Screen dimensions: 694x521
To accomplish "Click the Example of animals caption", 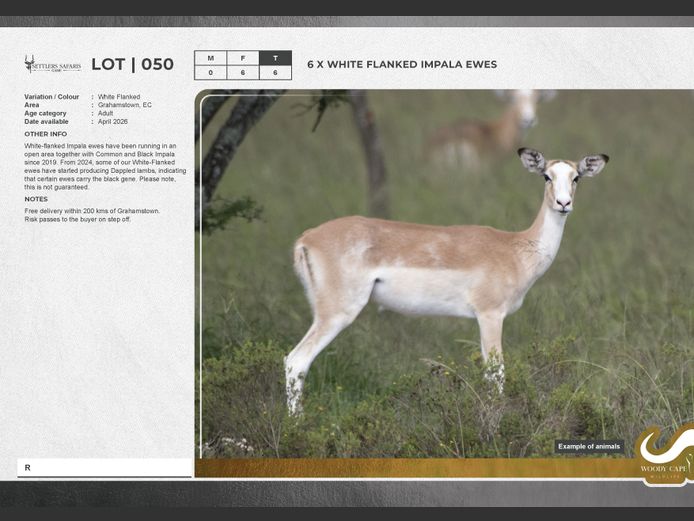I will (589, 446).
